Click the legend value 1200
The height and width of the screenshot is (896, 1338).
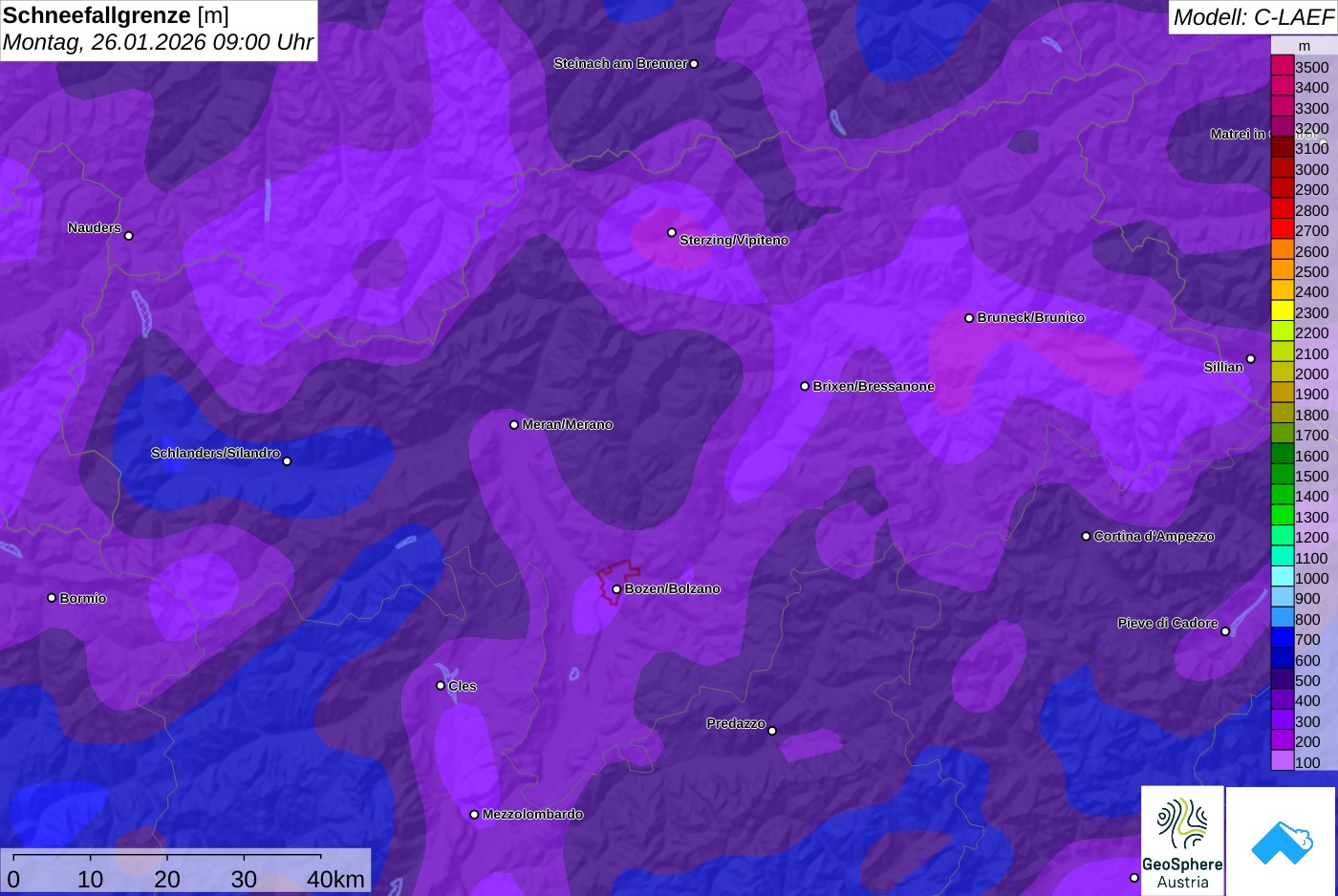click(x=1311, y=537)
